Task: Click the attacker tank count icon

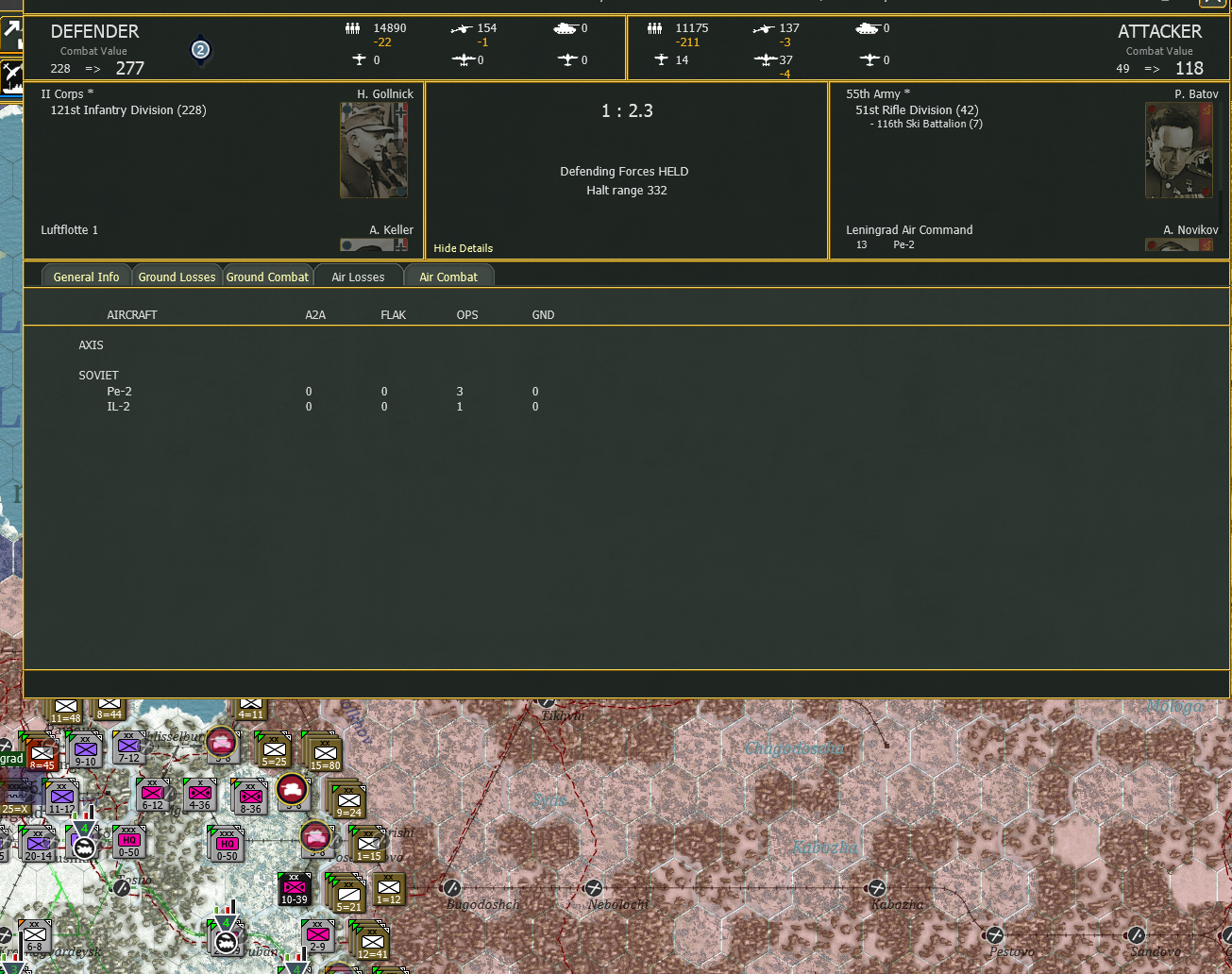Action: tap(868, 28)
